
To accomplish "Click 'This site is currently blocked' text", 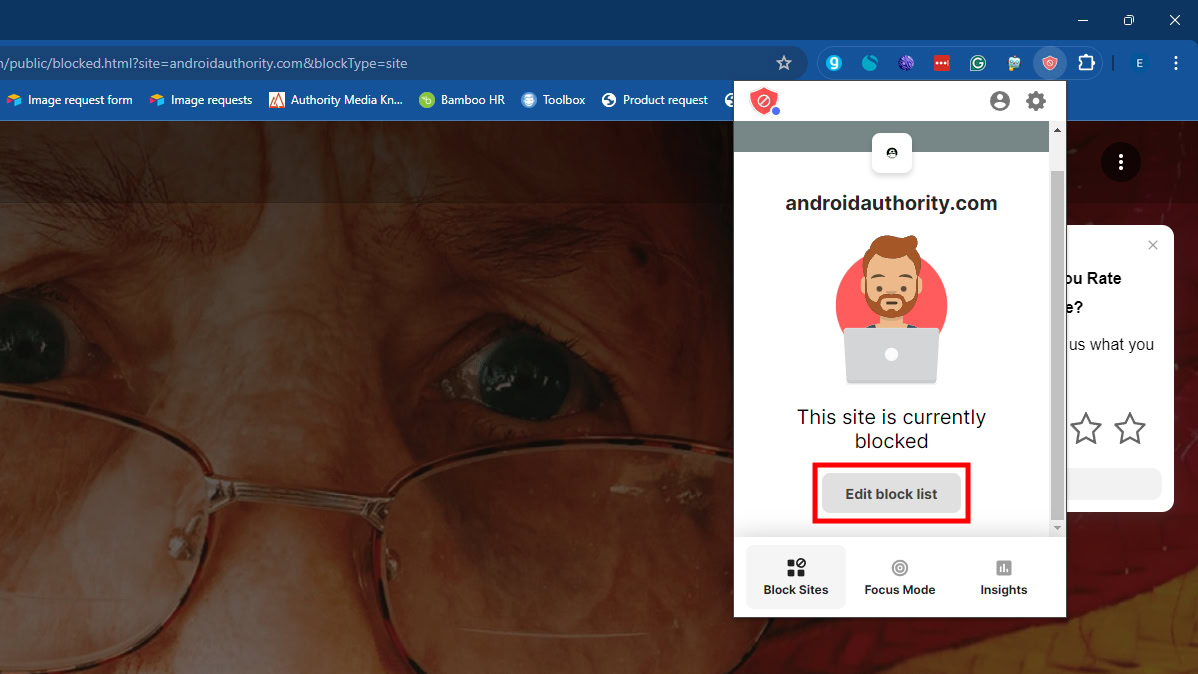I will (x=891, y=429).
